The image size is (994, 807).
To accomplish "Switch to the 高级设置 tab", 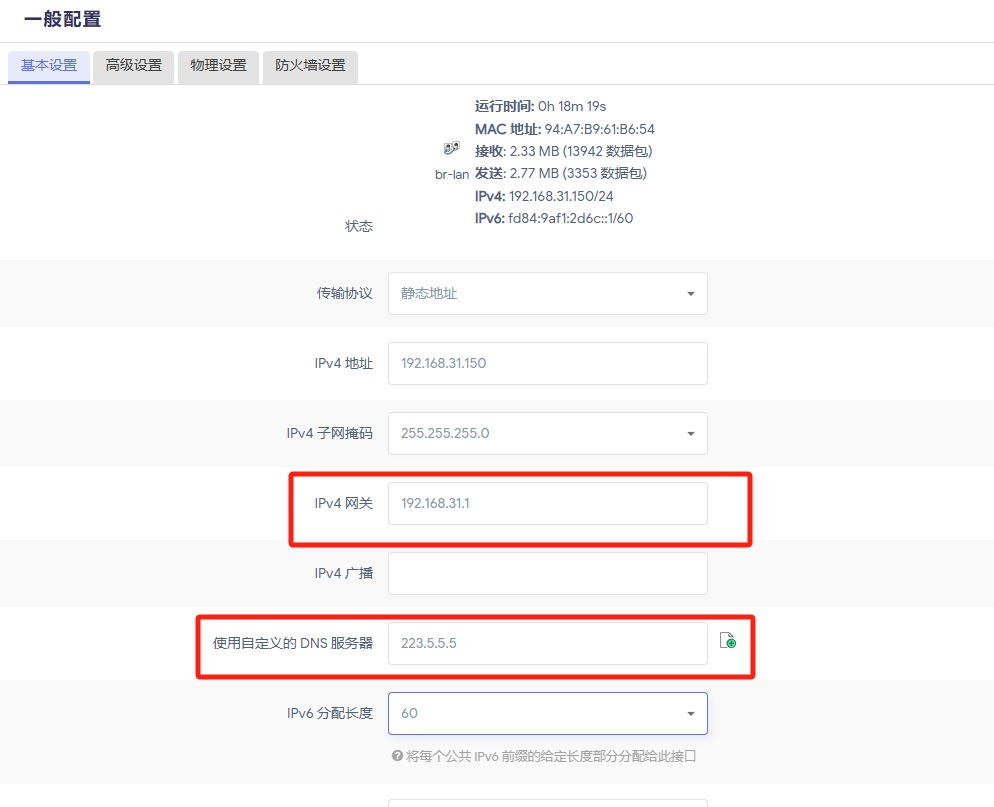I will pyautogui.click(x=133, y=67).
